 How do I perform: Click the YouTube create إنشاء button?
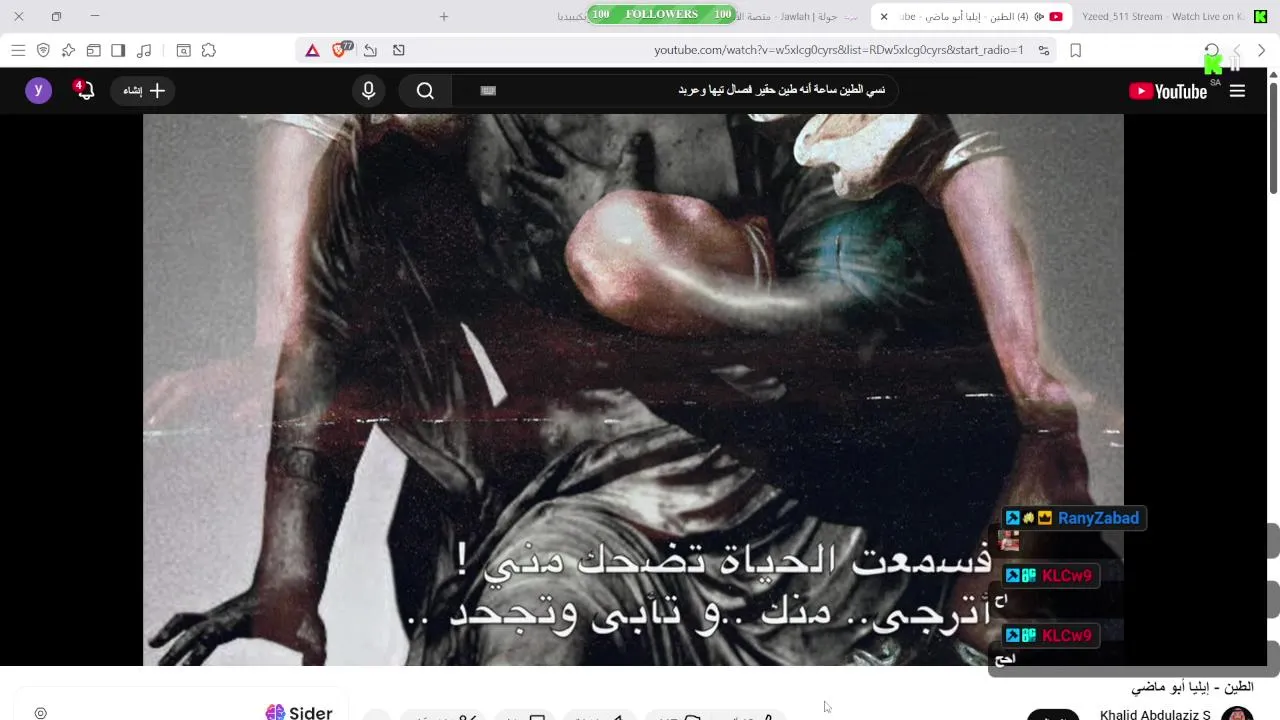pos(143,90)
